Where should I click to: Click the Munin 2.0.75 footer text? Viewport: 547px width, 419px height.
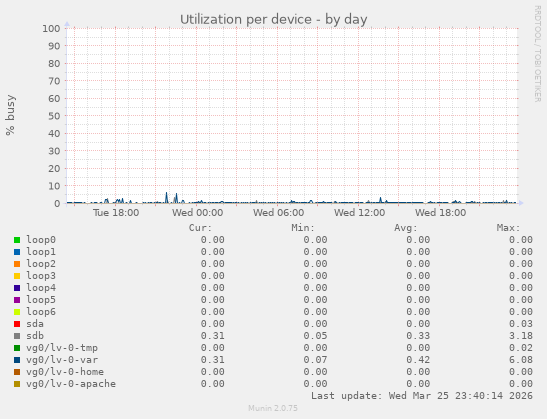click(x=273, y=408)
